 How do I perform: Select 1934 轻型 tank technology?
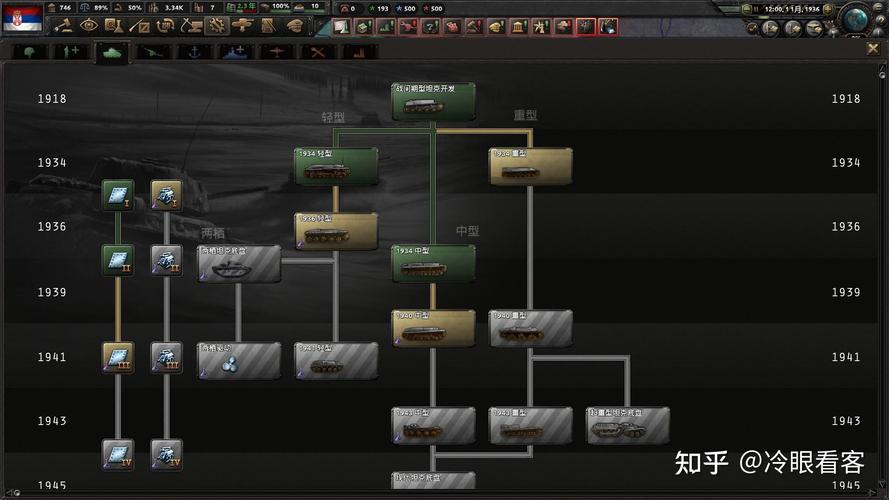tap(336, 166)
